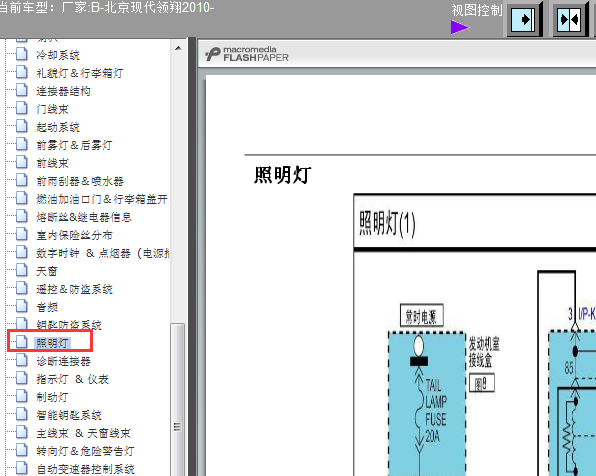Screen dimensions: 596x476
Task: Select the 音频 tree item
Action: pyautogui.click(x=47, y=307)
